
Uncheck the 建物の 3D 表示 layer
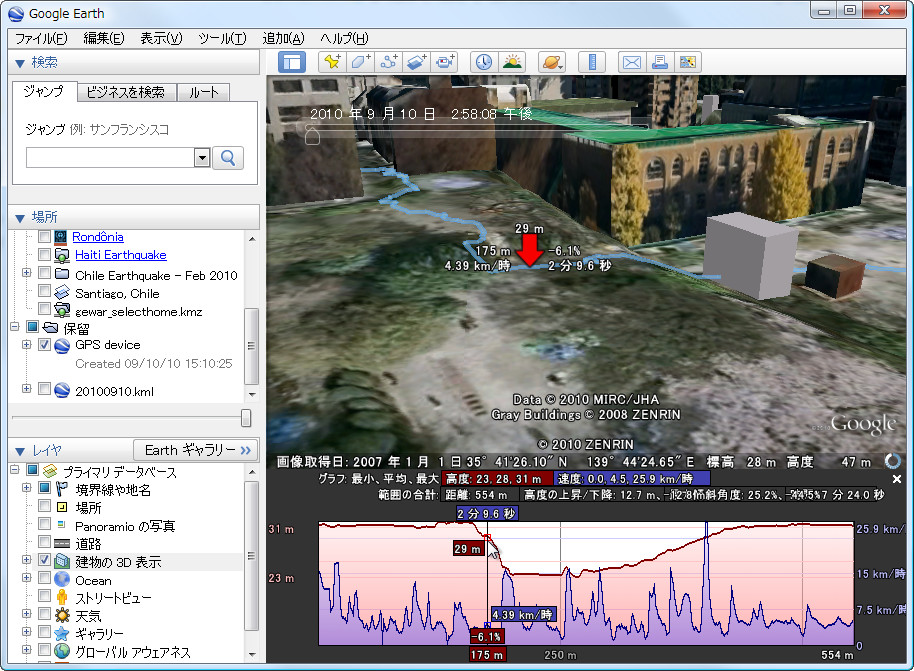pyautogui.click(x=44, y=562)
